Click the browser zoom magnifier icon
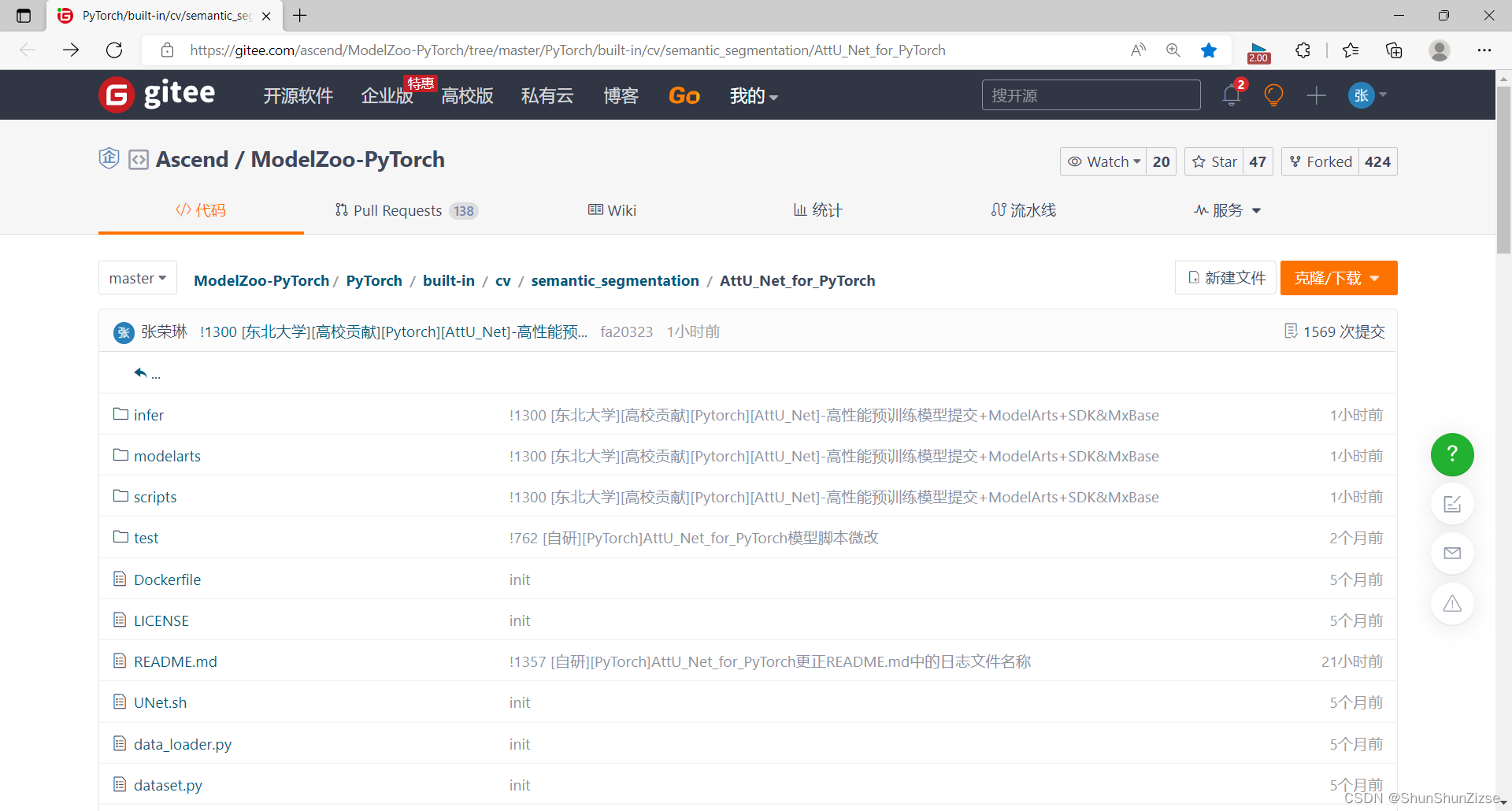Viewport: 1512px width, 811px height. pos(1173,50)
